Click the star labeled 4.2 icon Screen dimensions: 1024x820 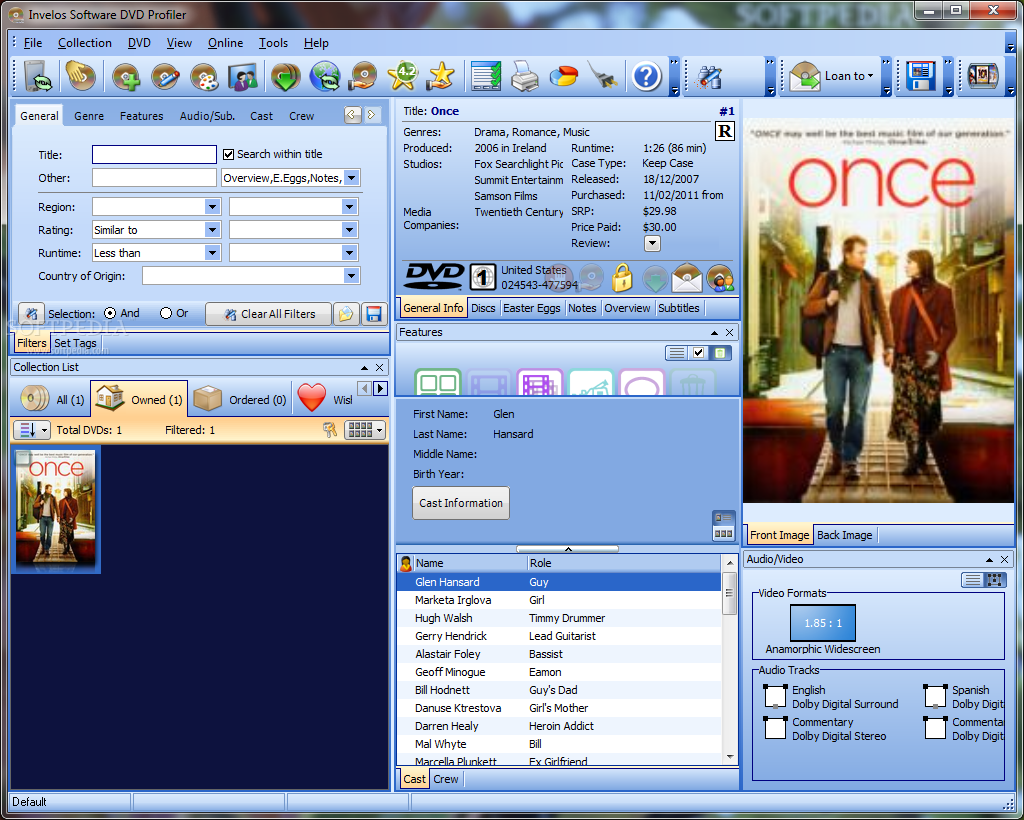(403, 76)
